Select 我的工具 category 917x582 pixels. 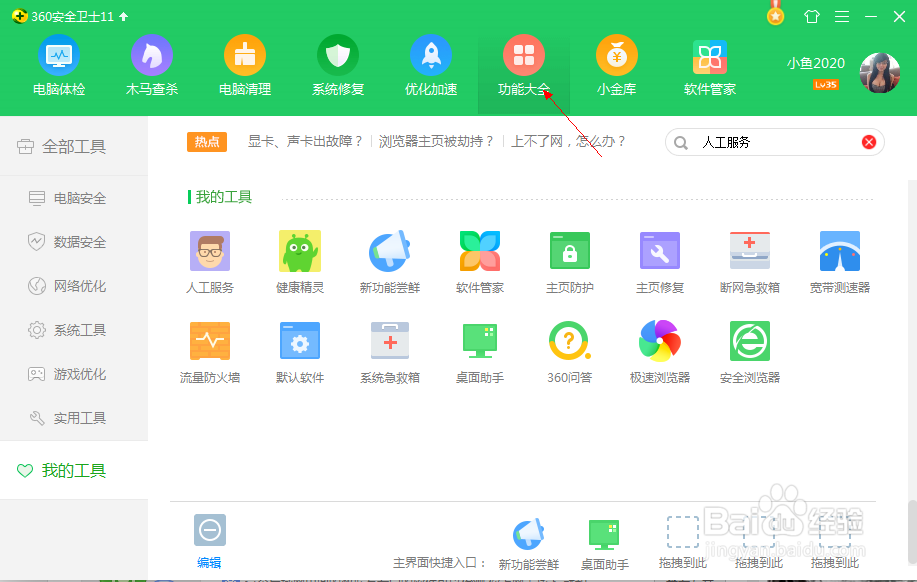pyautogui.click(x=74, y=470)
